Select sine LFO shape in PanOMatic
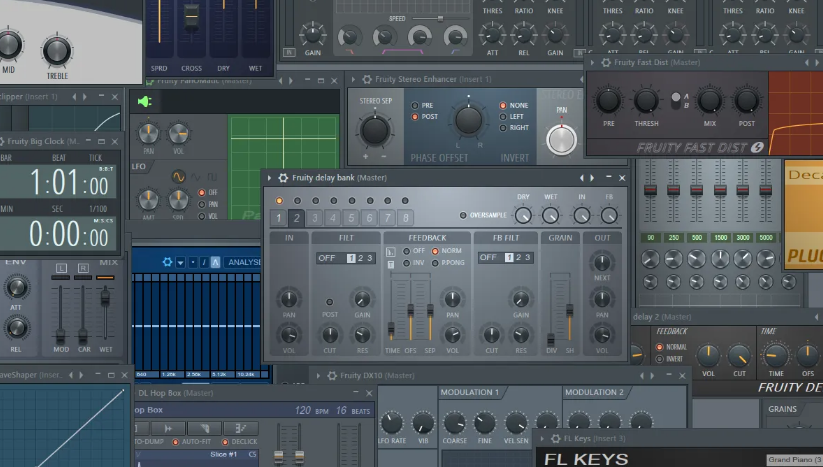Viewport: 823px width, 467px height. [x=178, y=177]
